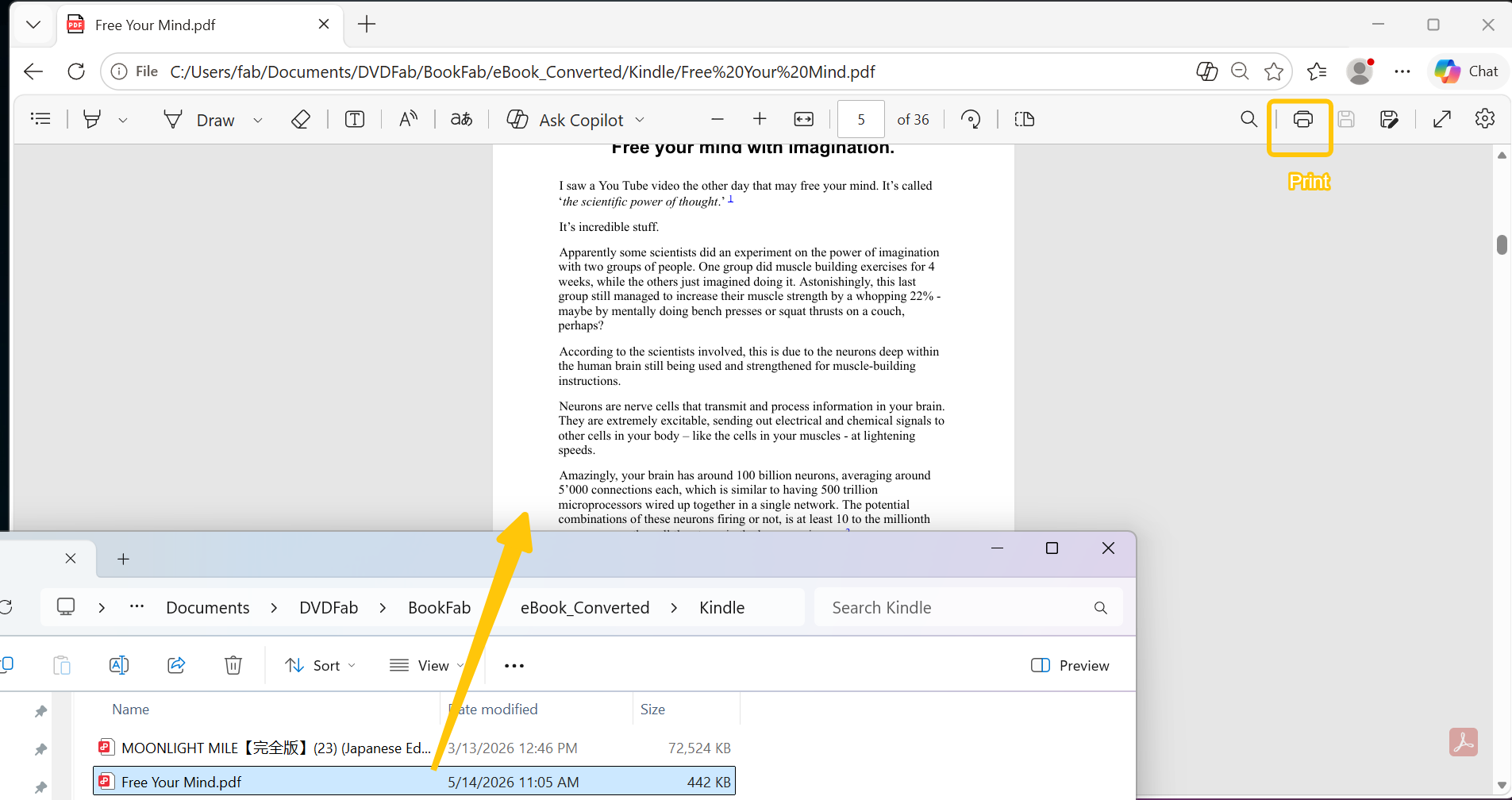This screenshot has height=800, width=1512.
Task: Open Find in PDF search
Action: click(x=1248, y=119)
